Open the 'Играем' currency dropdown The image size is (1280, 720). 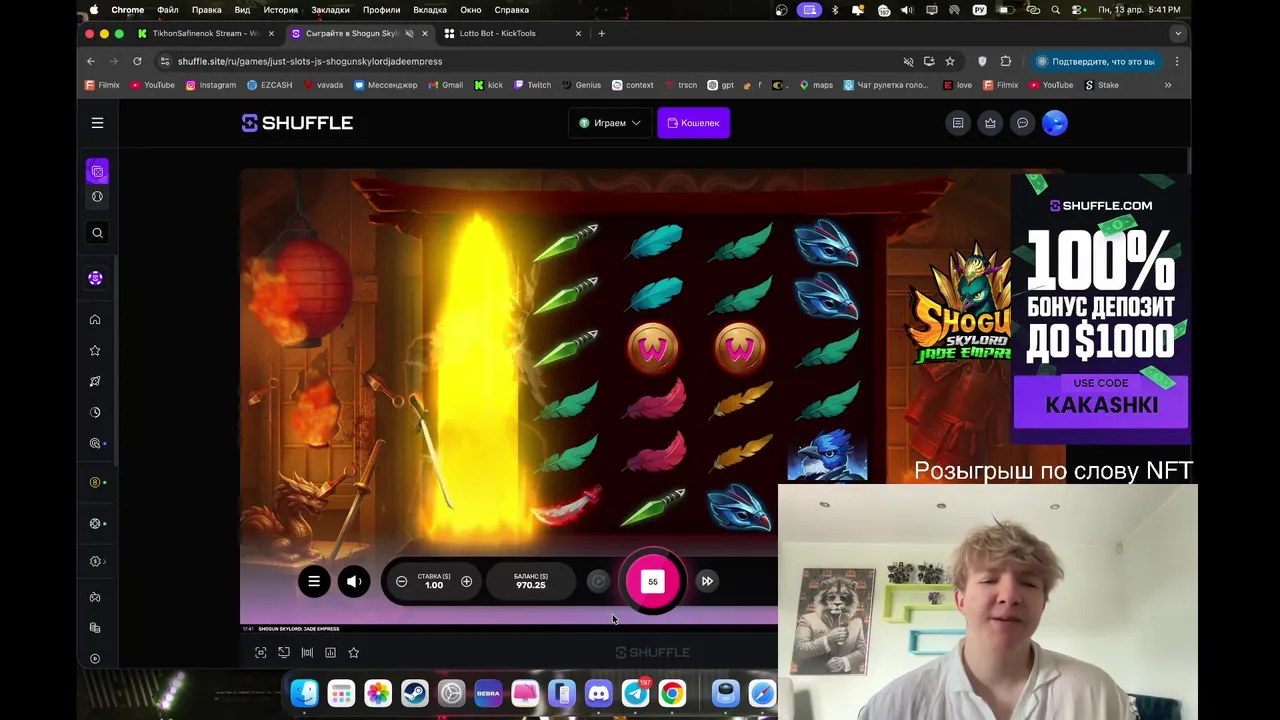pos(610,123)
